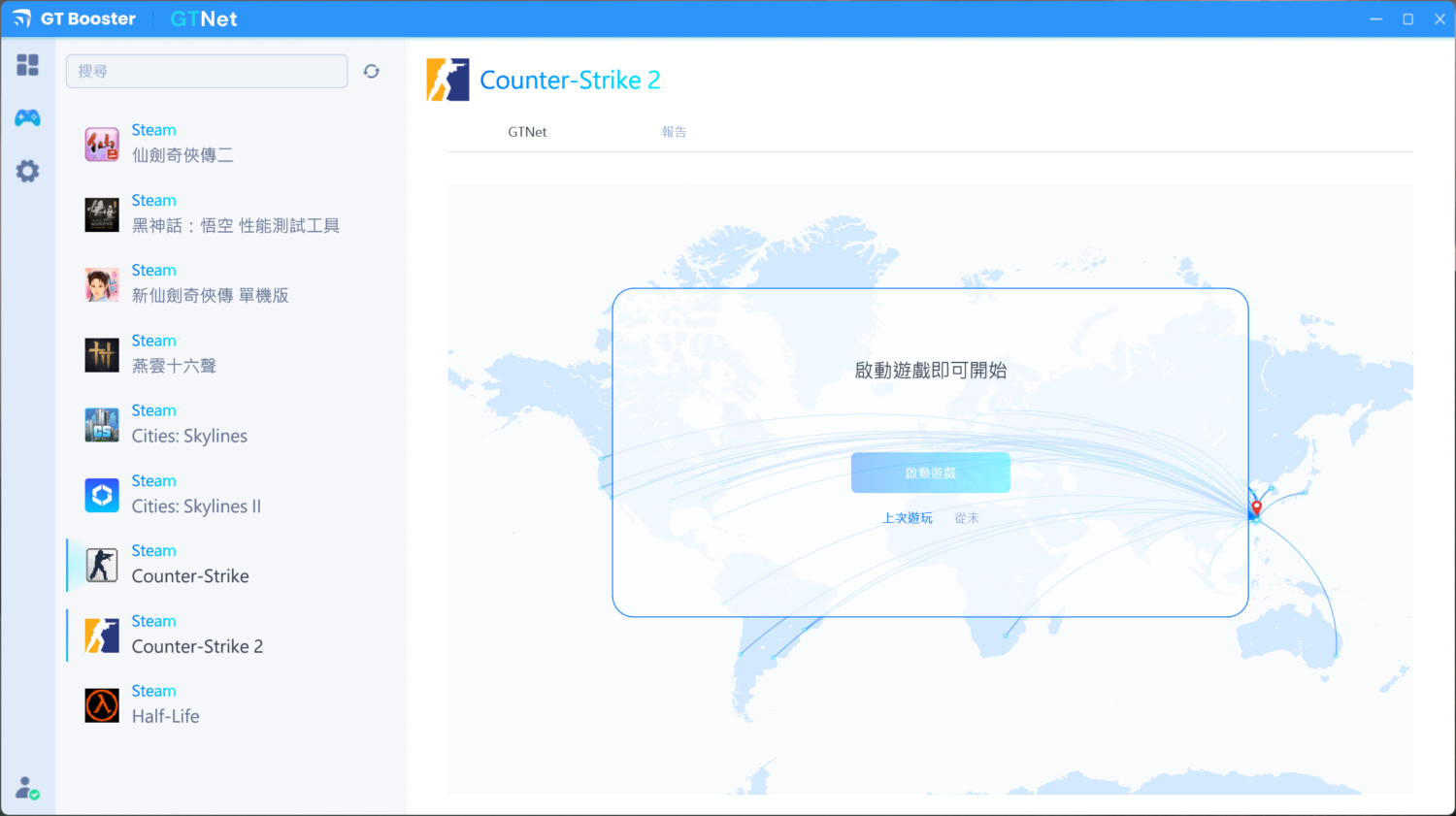Select the Counter-Strike 2 title text in list

197,646
